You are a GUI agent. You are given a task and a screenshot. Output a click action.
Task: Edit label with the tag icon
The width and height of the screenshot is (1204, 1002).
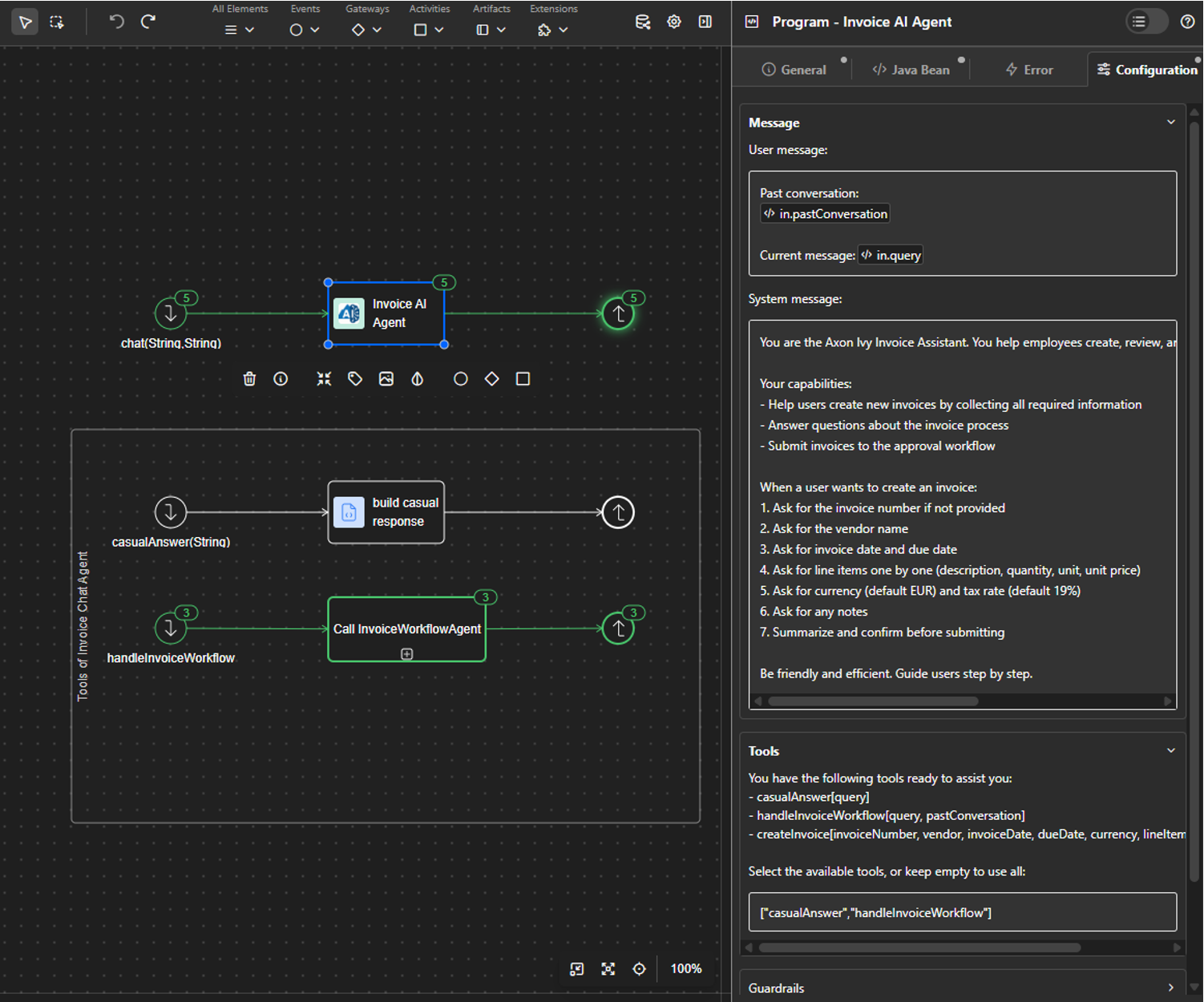pos(355,379)
